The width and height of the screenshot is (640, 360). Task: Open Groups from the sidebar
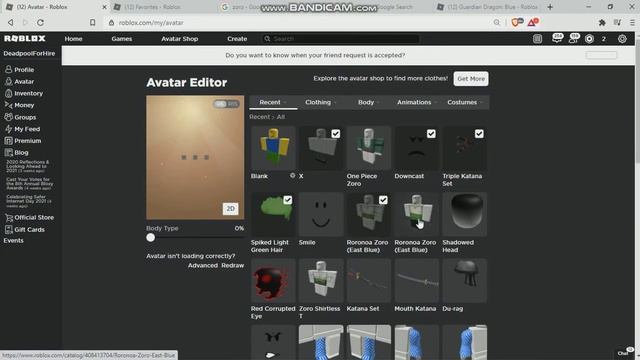point(20,117)
